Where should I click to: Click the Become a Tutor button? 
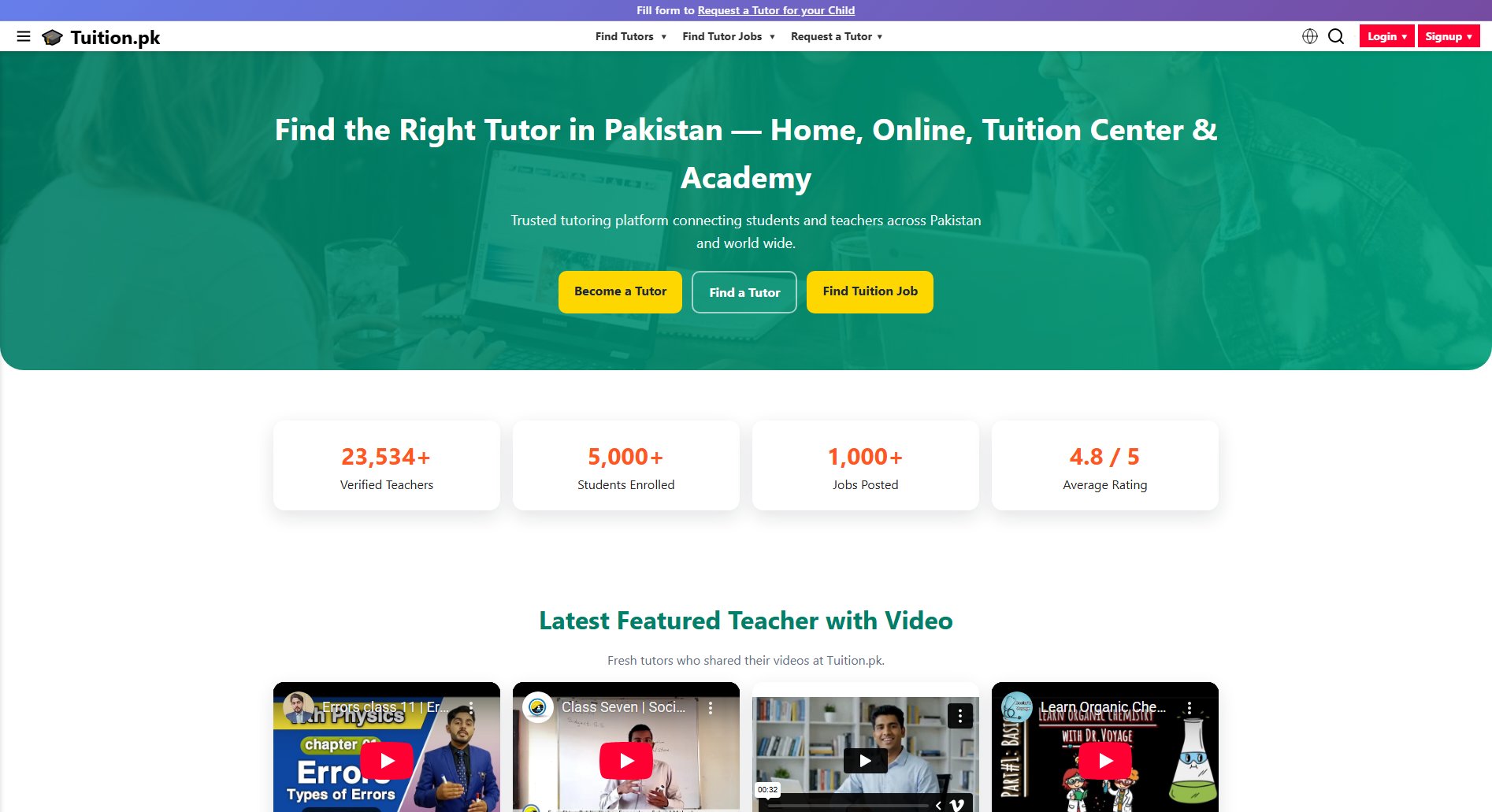pyautogui.click(x=620, y=291)
